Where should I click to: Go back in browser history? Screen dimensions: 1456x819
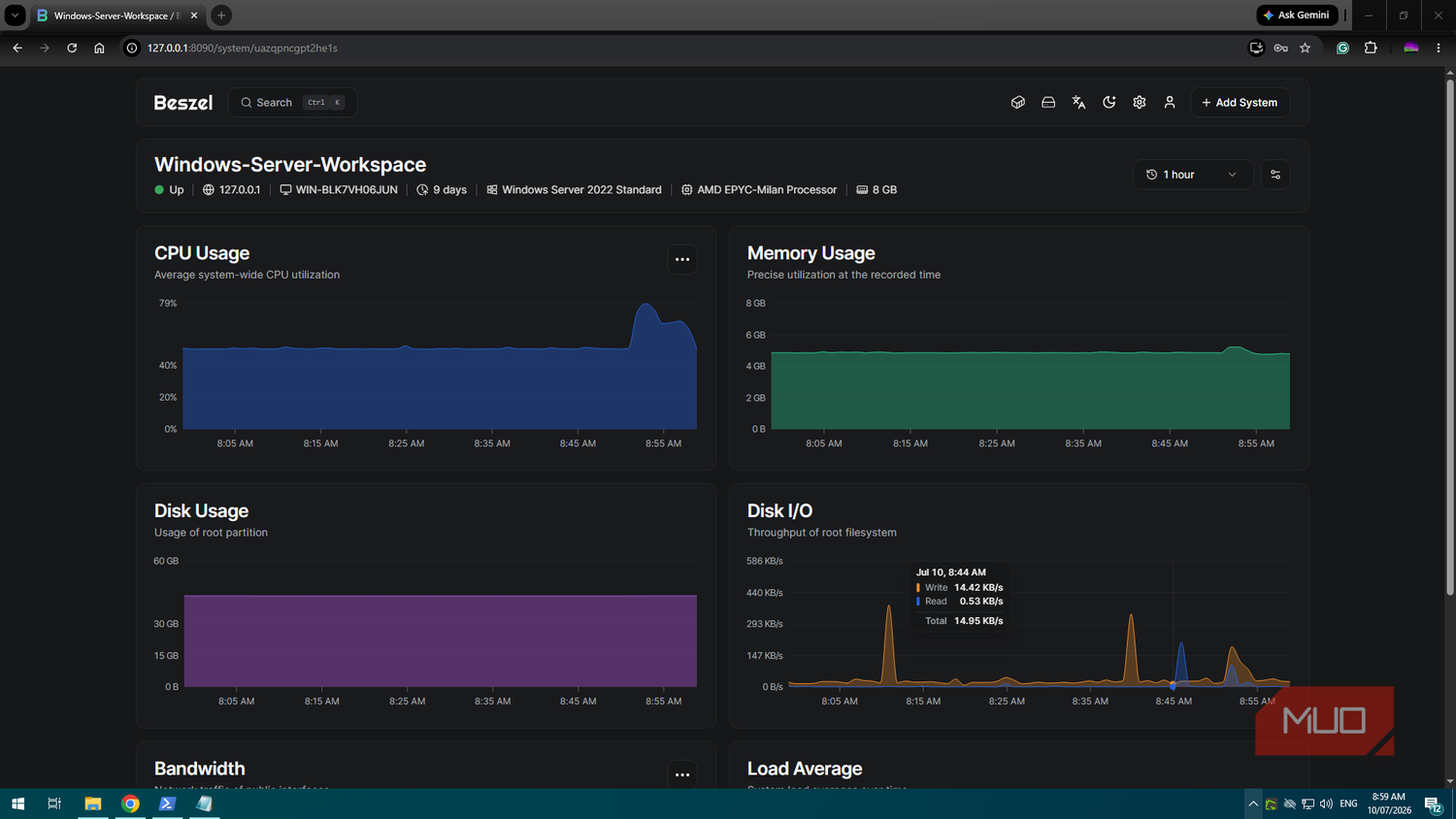pyautogui.click(x=17, y=48)
